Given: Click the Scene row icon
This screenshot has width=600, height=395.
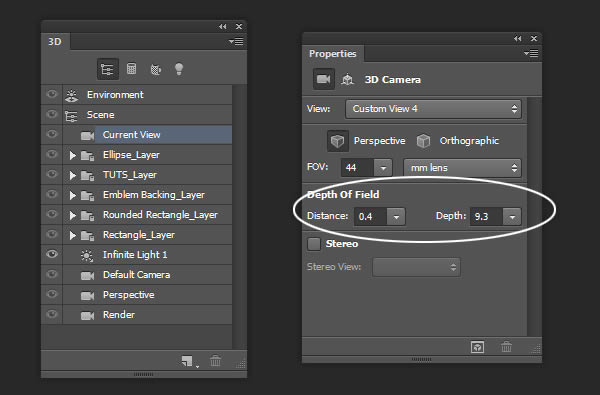Looking at the screenshot, I should click(x=71, y=116).
